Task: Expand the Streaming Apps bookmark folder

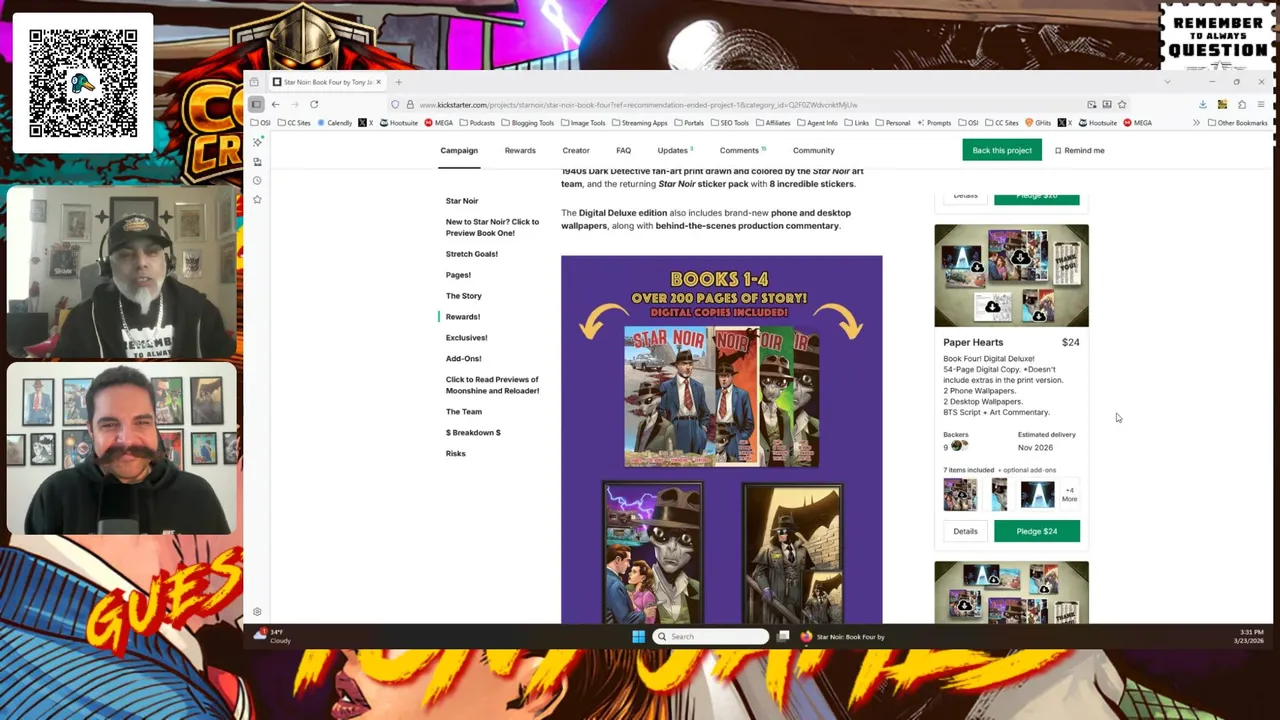Action: (639, 123)
